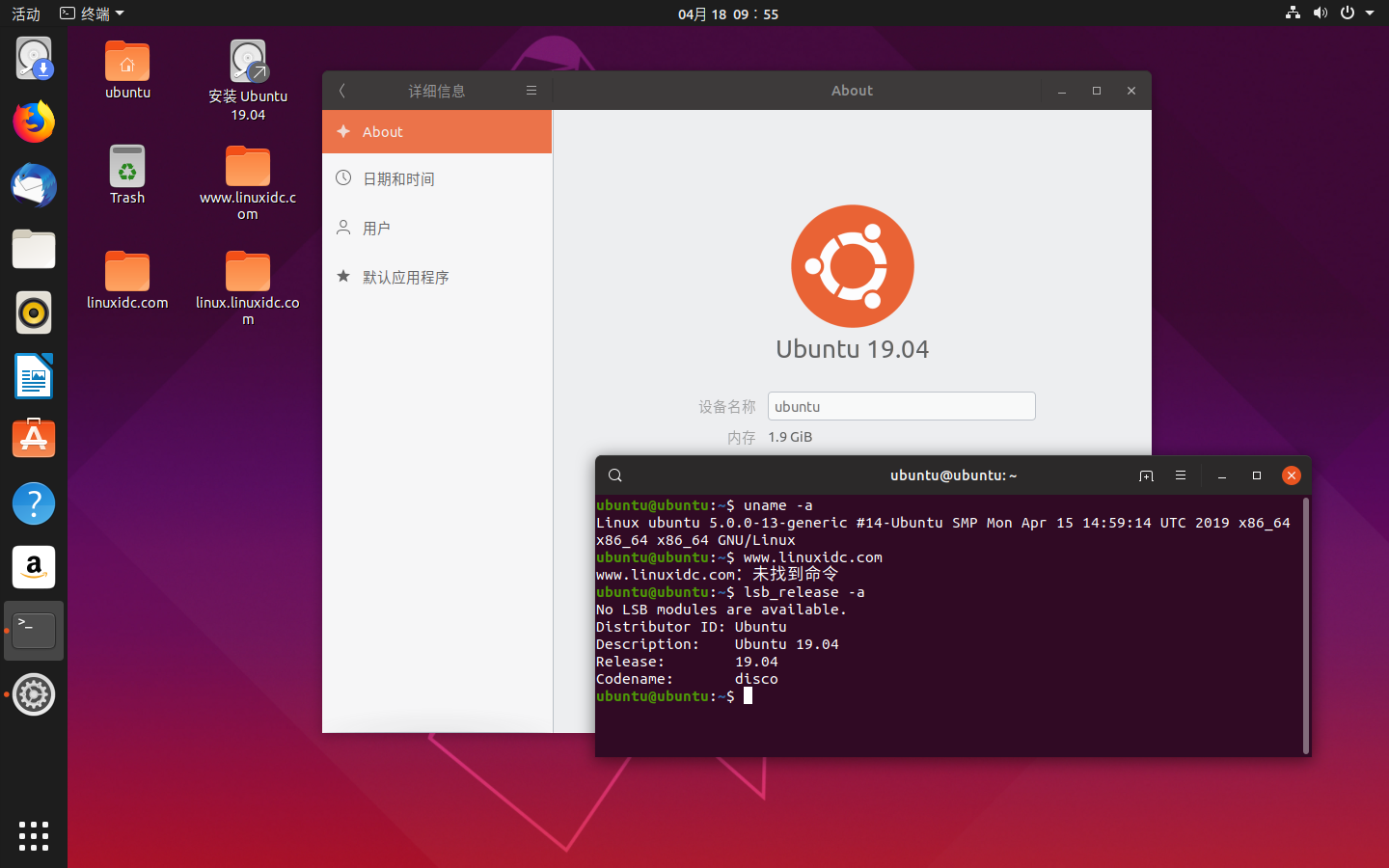The height and width of the screenshot is (868, 1389).
Task: Select 默认应用程序 in the Settings sidebar
Action: point(437,278)
